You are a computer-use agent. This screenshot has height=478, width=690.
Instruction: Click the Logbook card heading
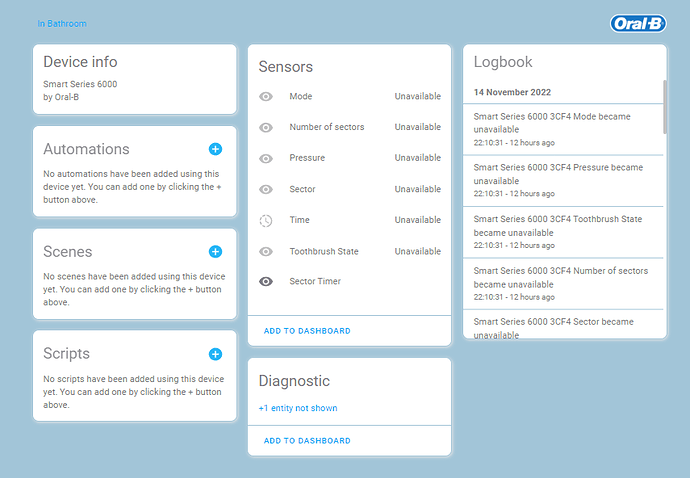pos(503,62)
